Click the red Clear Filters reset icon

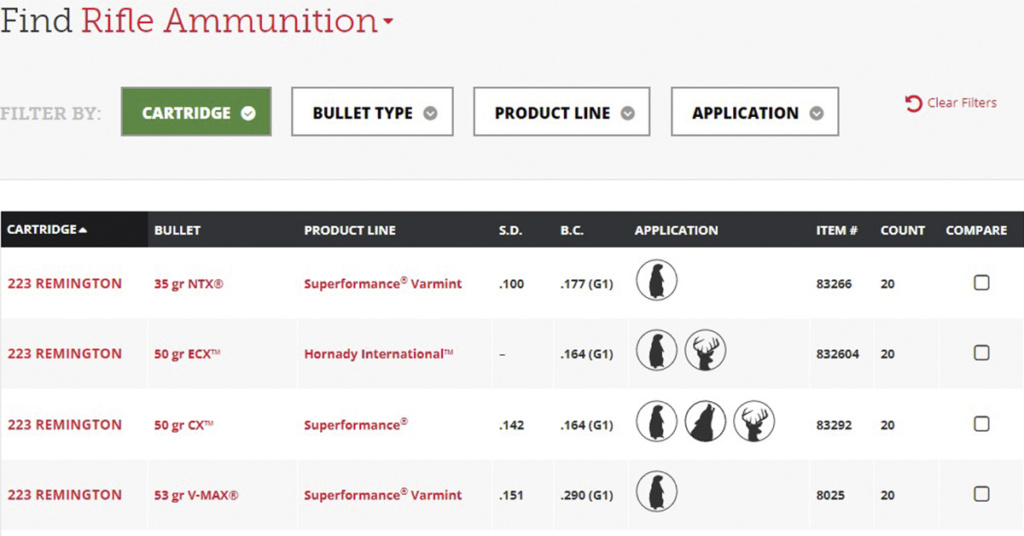click(x=913, y=103)
